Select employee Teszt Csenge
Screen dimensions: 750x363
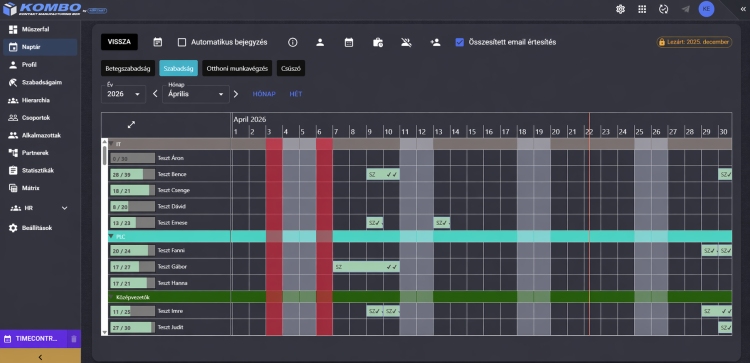174,190
